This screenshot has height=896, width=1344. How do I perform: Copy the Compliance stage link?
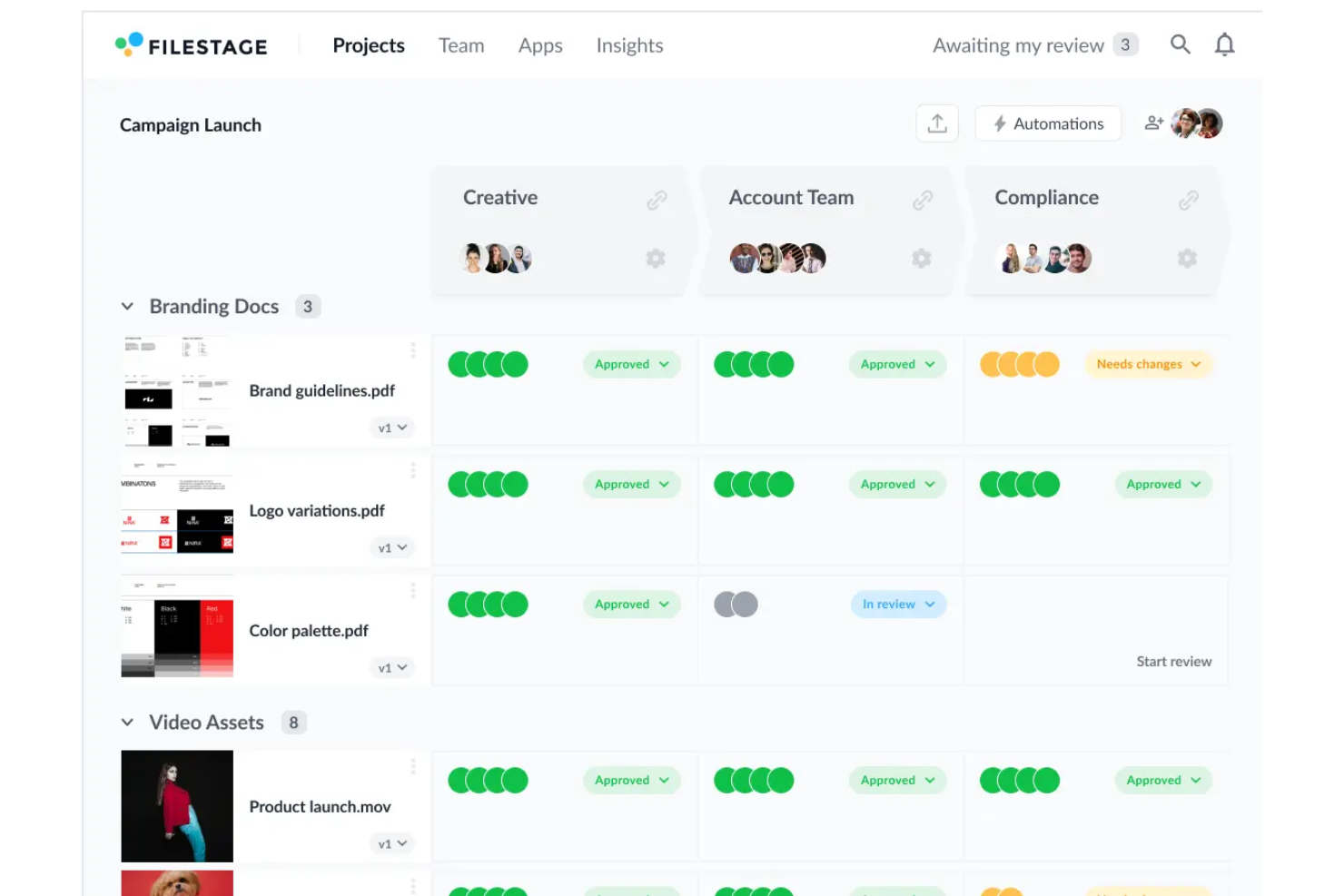click(x=1189, y=200)
